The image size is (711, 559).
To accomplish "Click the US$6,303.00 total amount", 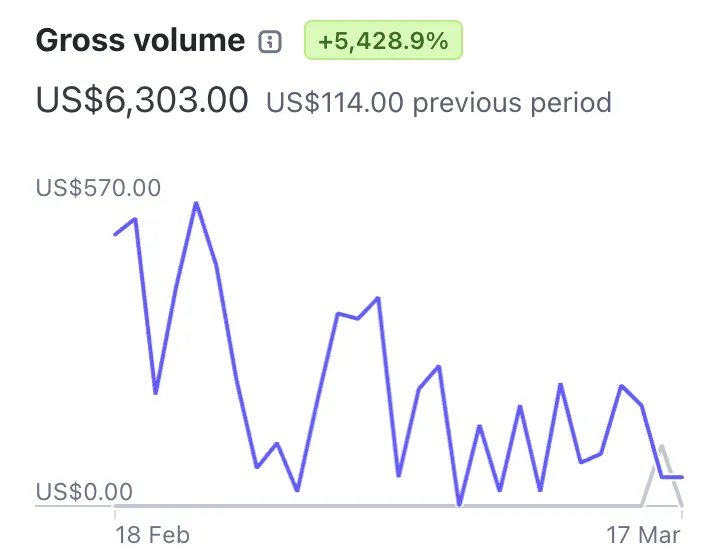I will (x=142, y=100).
